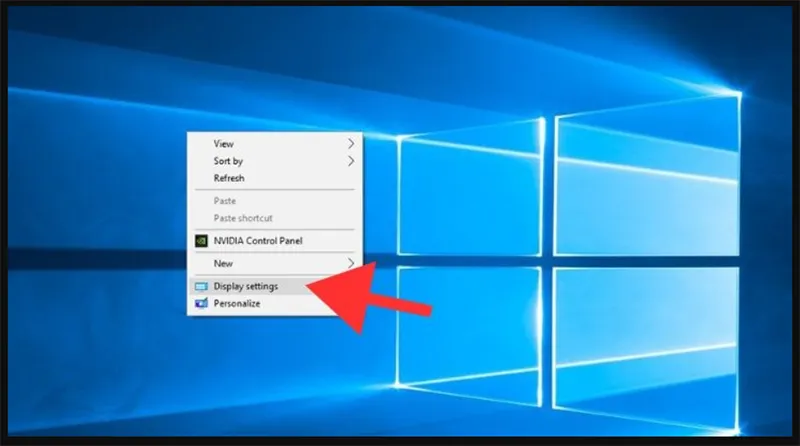
Task: Open Display settings from context menu
Action: pos(275,286)
